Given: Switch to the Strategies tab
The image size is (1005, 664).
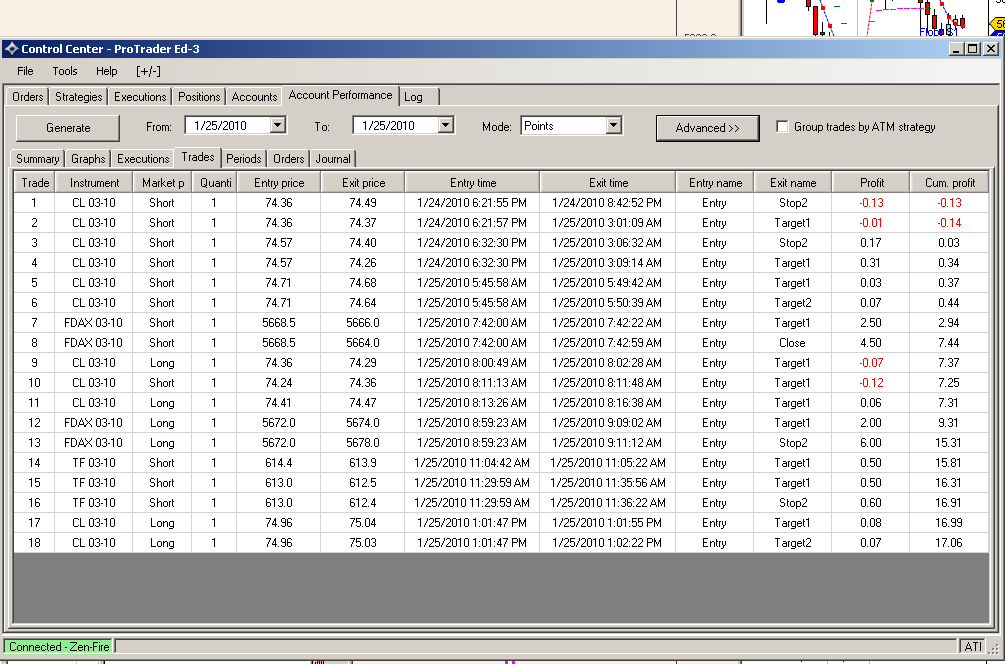Looking at the screenshot, I should [78, 97].
